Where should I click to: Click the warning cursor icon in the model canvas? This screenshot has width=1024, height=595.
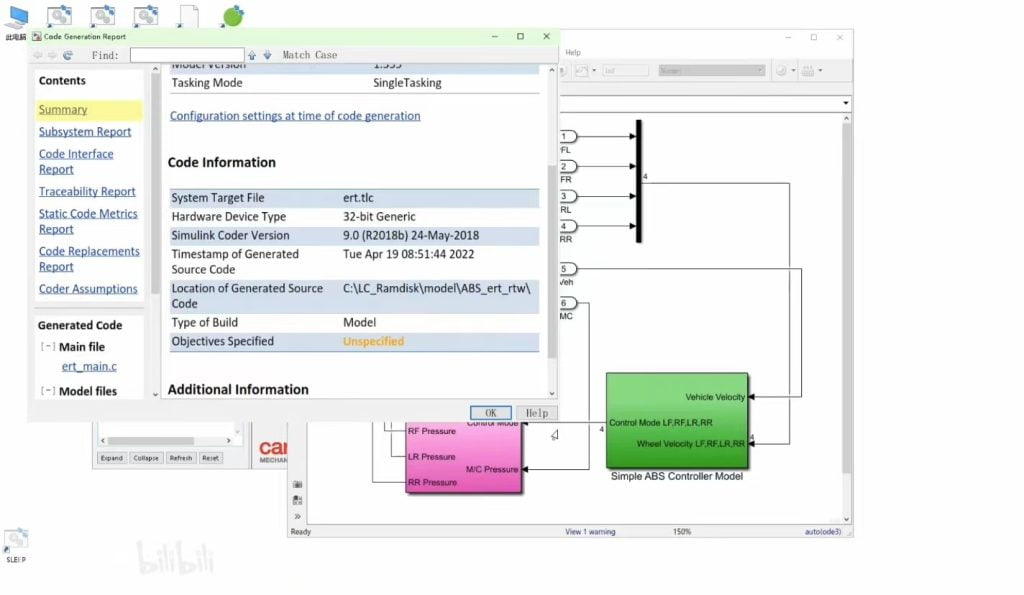click(556, 434)
